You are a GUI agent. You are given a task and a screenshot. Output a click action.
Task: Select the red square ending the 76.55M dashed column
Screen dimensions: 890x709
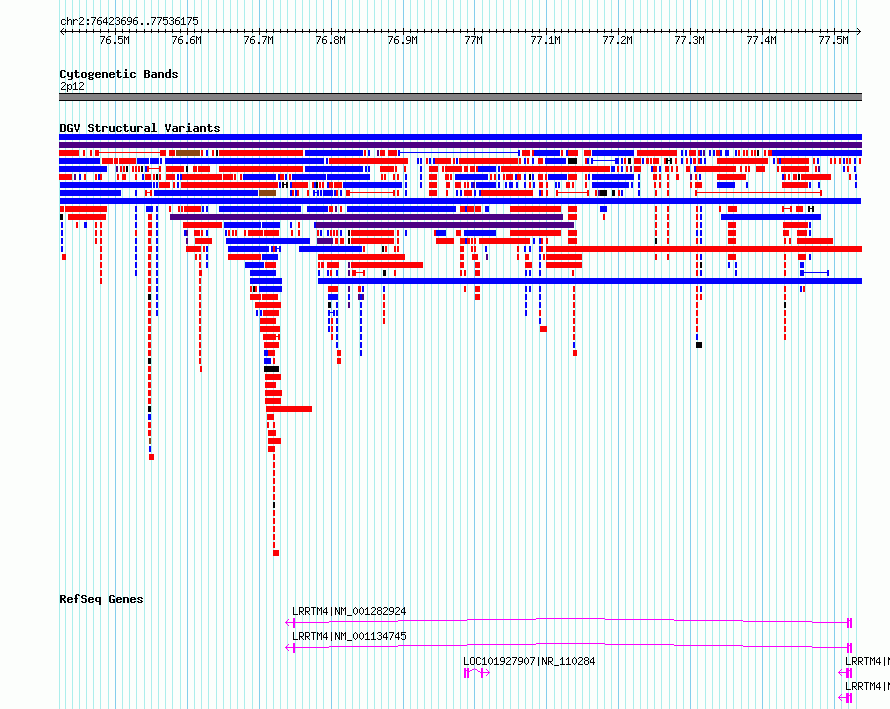(x=152, y=457)
